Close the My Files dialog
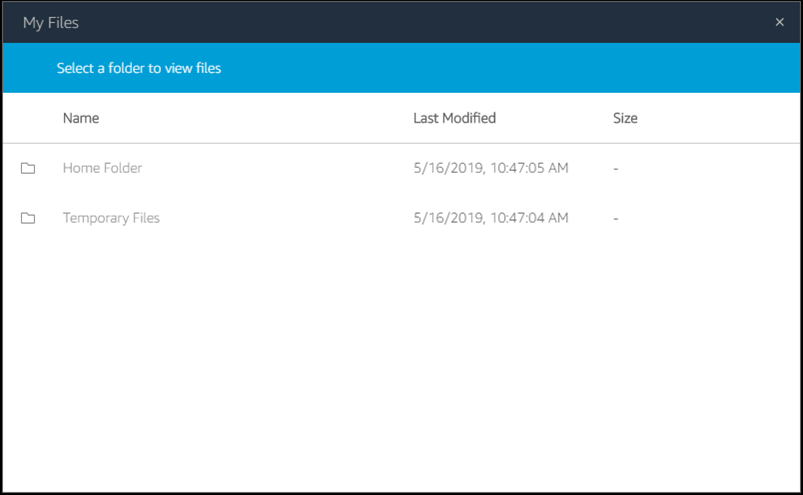803x495 pixels. point(780,22)
